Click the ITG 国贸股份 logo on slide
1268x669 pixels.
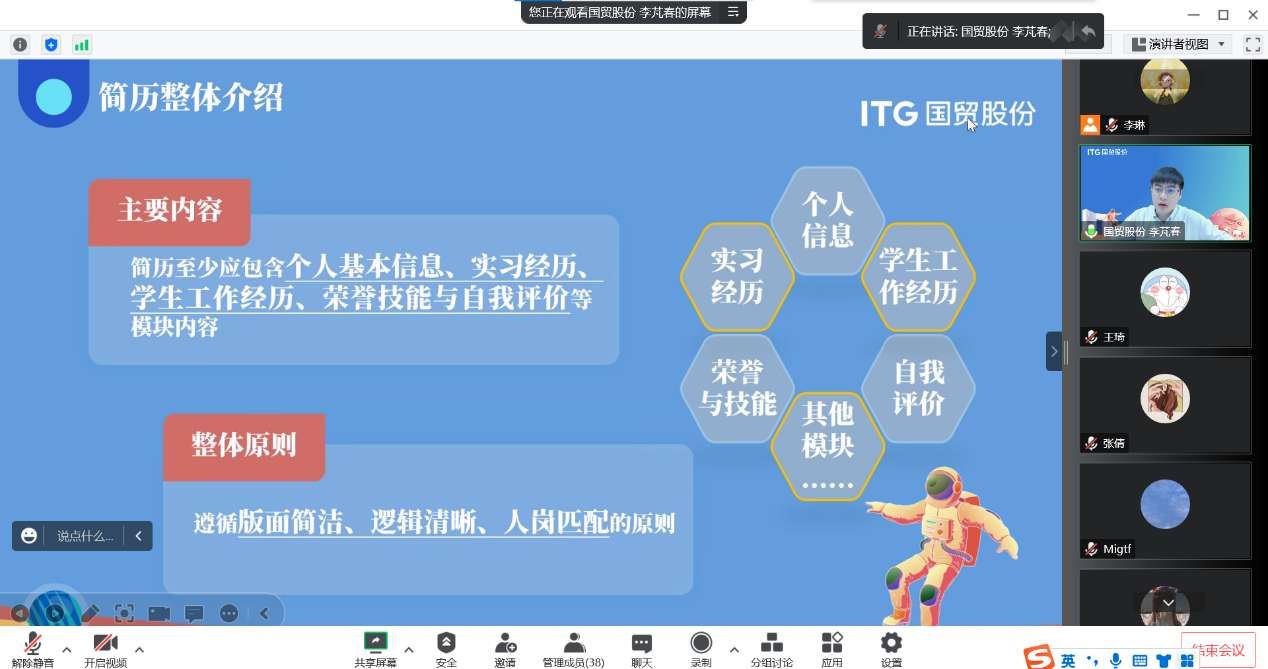[948, 113]
